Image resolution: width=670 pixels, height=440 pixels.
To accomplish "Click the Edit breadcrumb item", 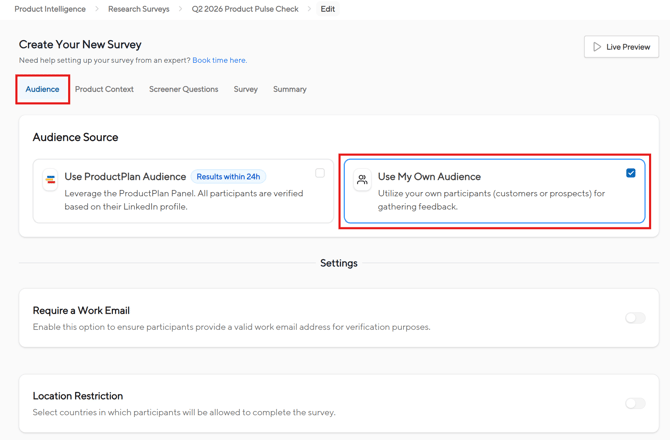I will point(328,9).
